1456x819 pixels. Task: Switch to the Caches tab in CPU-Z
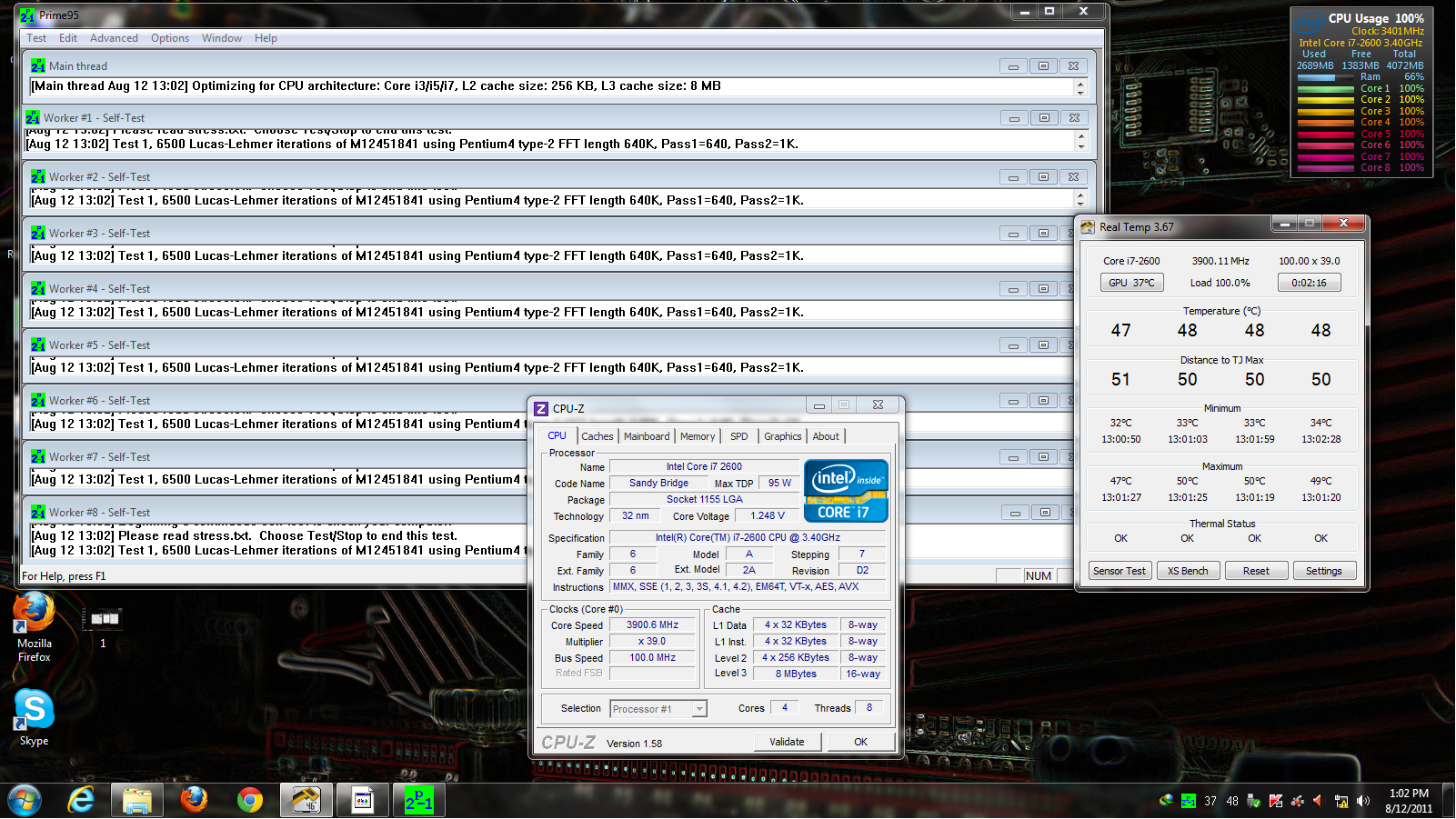(x=597, y=436)
